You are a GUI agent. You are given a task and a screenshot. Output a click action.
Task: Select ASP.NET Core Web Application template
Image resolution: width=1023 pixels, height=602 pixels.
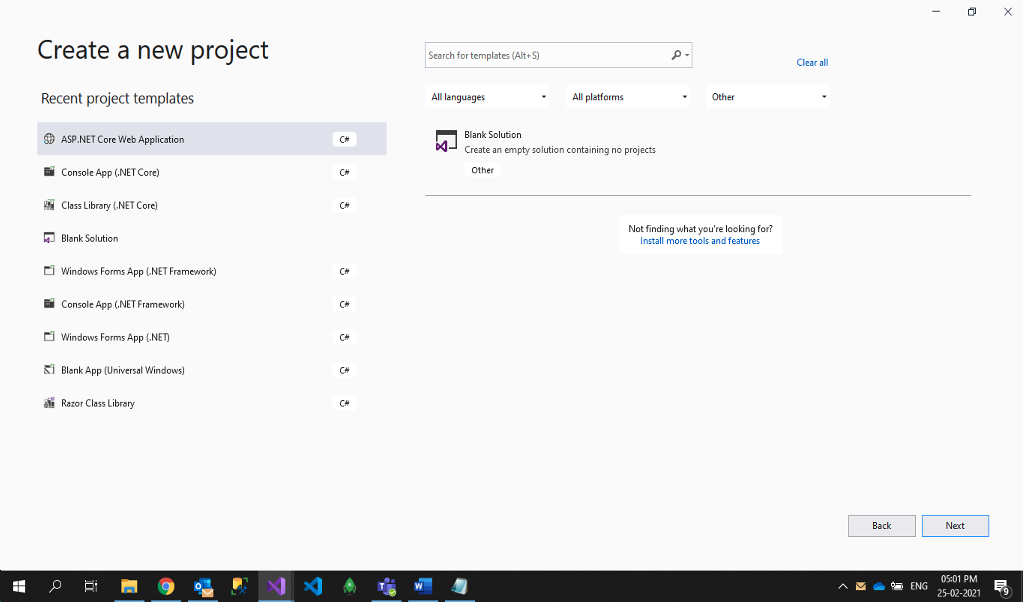123,139
